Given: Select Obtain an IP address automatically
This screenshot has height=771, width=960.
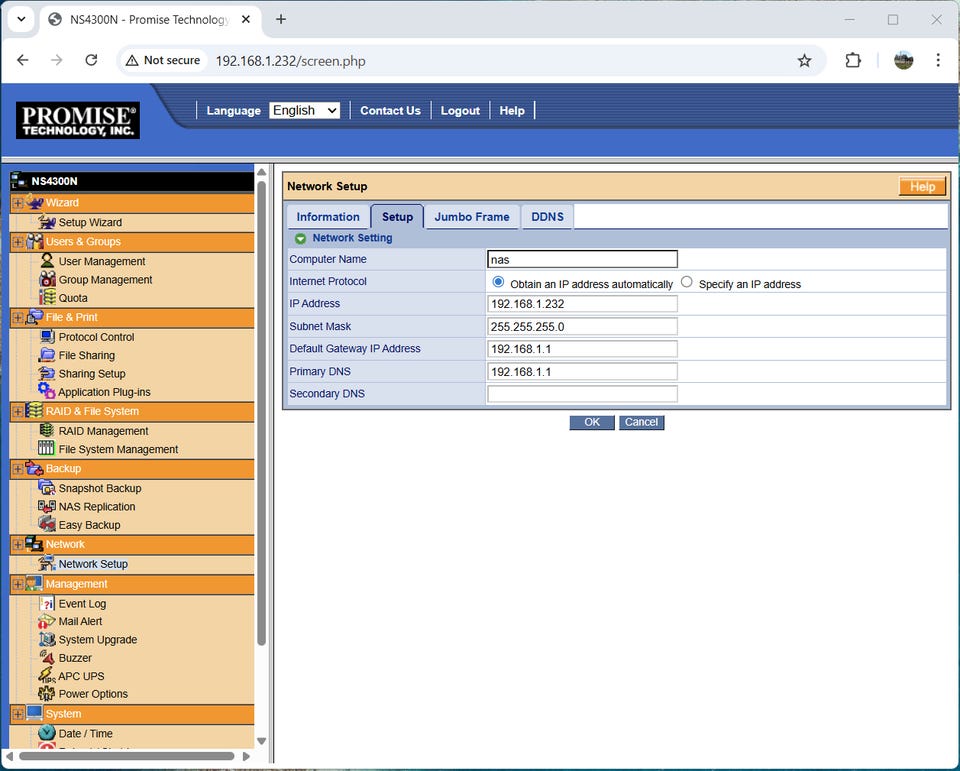Looking at the screenshot, I should [499, 283].
